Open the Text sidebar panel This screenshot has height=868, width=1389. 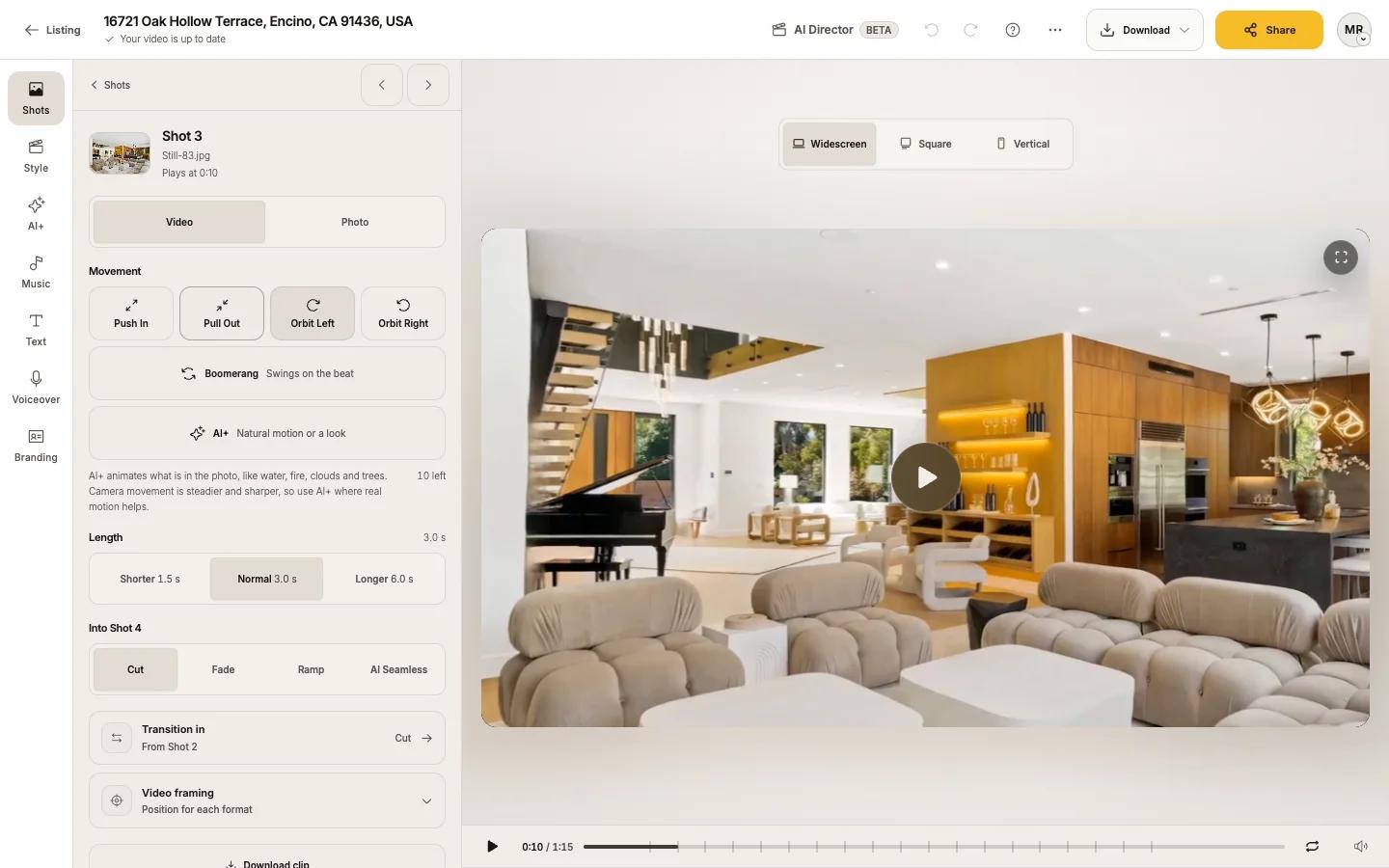[x=36, y=330]
